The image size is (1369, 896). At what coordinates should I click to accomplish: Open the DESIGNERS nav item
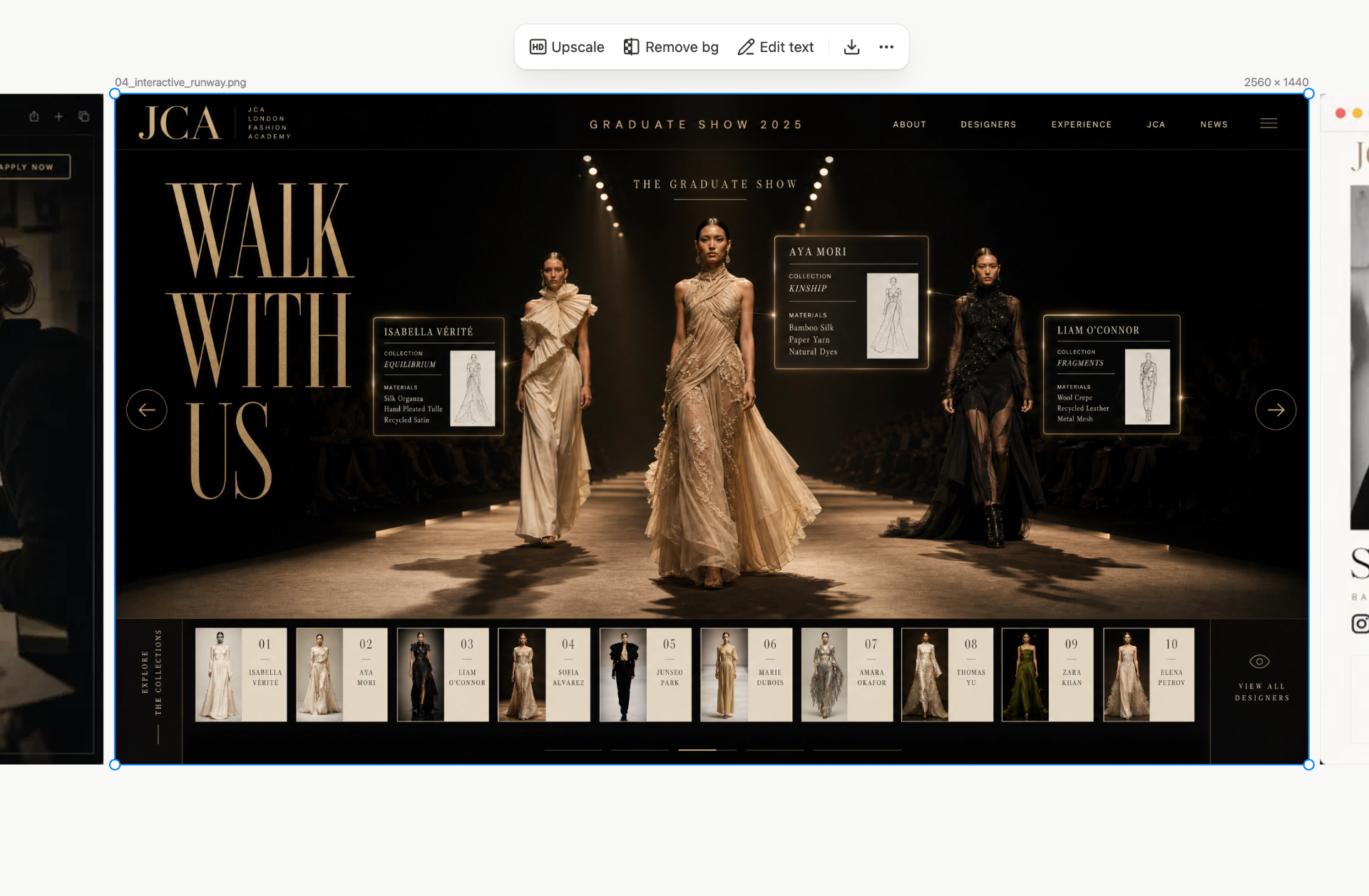[988, 124]
